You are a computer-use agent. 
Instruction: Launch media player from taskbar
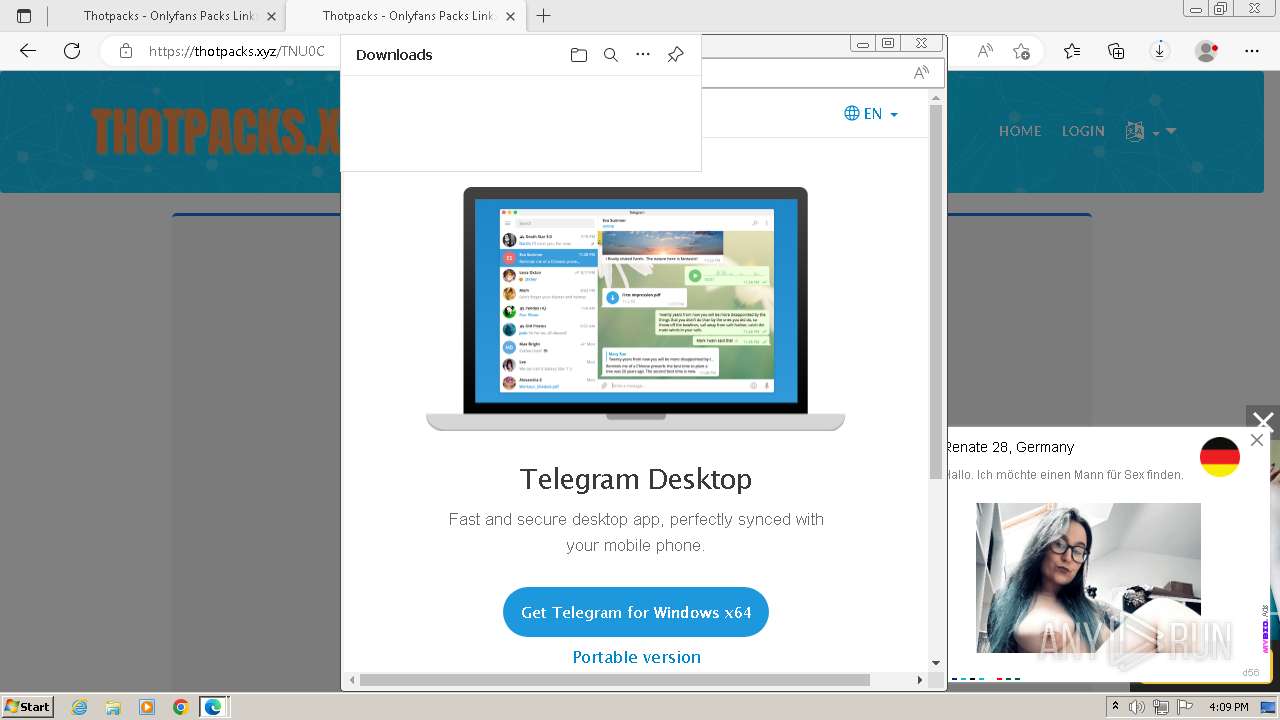click(x=147, y=707)
